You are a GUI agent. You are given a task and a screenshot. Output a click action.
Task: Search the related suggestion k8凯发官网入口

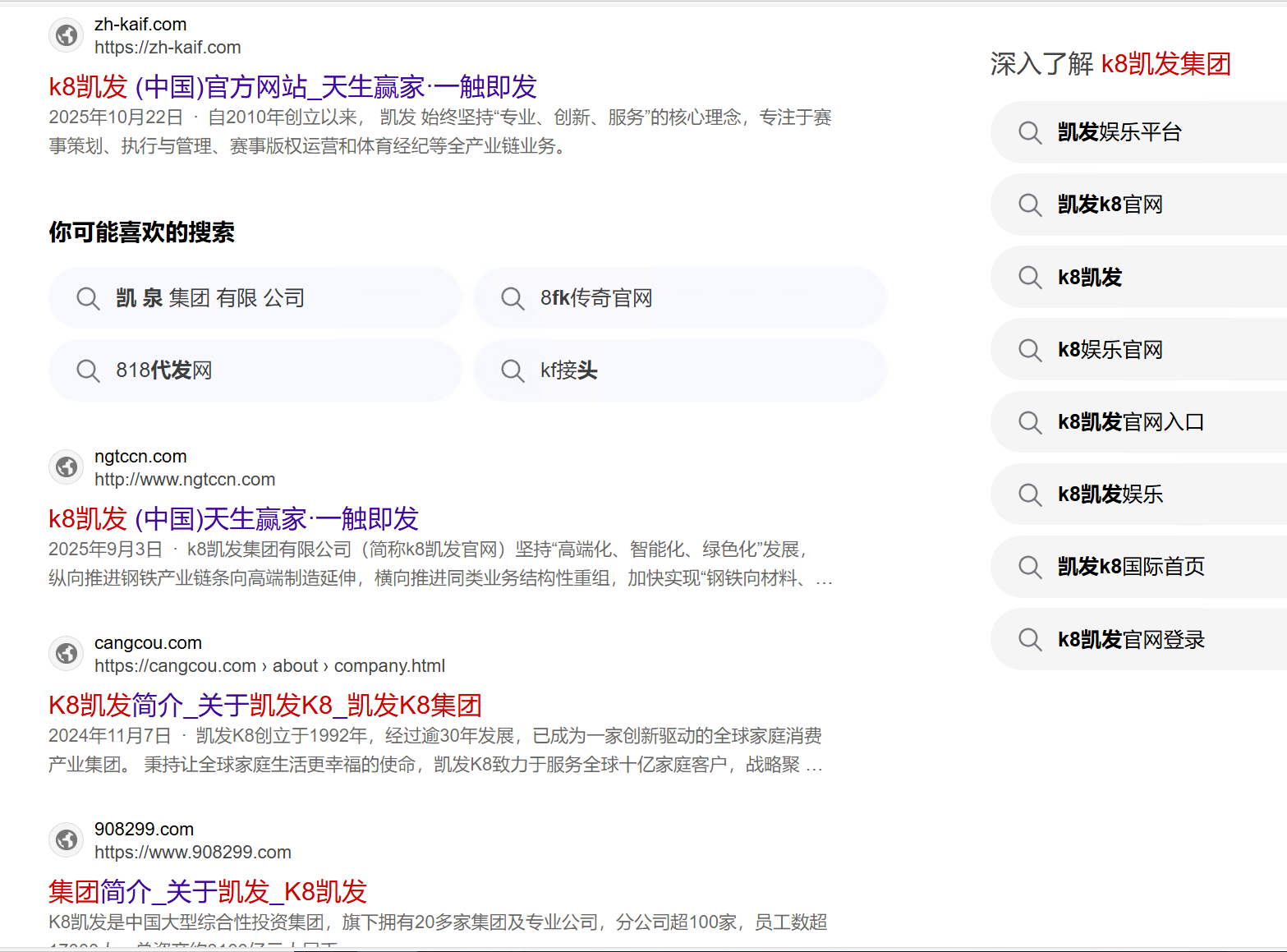click(1138, 422)
